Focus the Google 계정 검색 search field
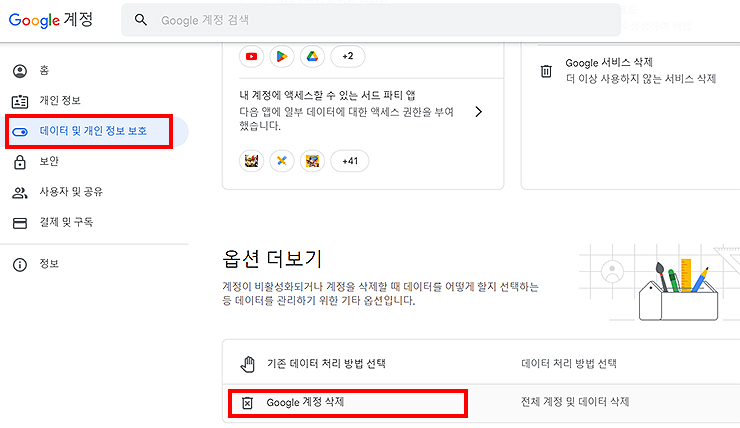Viewport: 740px width, 428px height. tap(371, 20)
